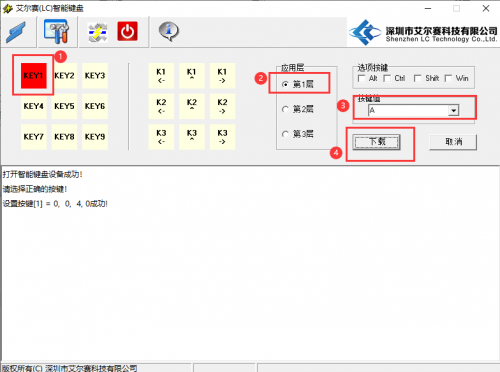Open the info speech bubble icon
This screenshot has width=500, height=372.
pyautogui.click(x=169, y=31)
